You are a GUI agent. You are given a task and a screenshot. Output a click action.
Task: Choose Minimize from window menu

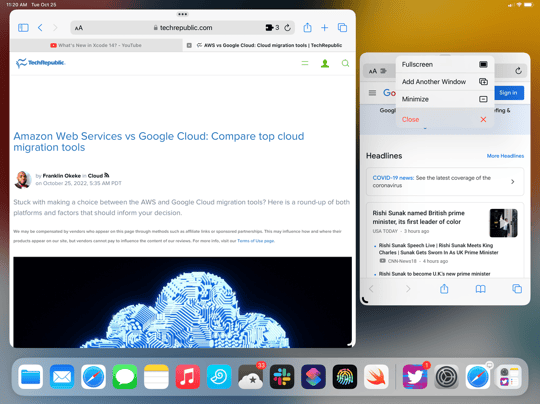445,99
